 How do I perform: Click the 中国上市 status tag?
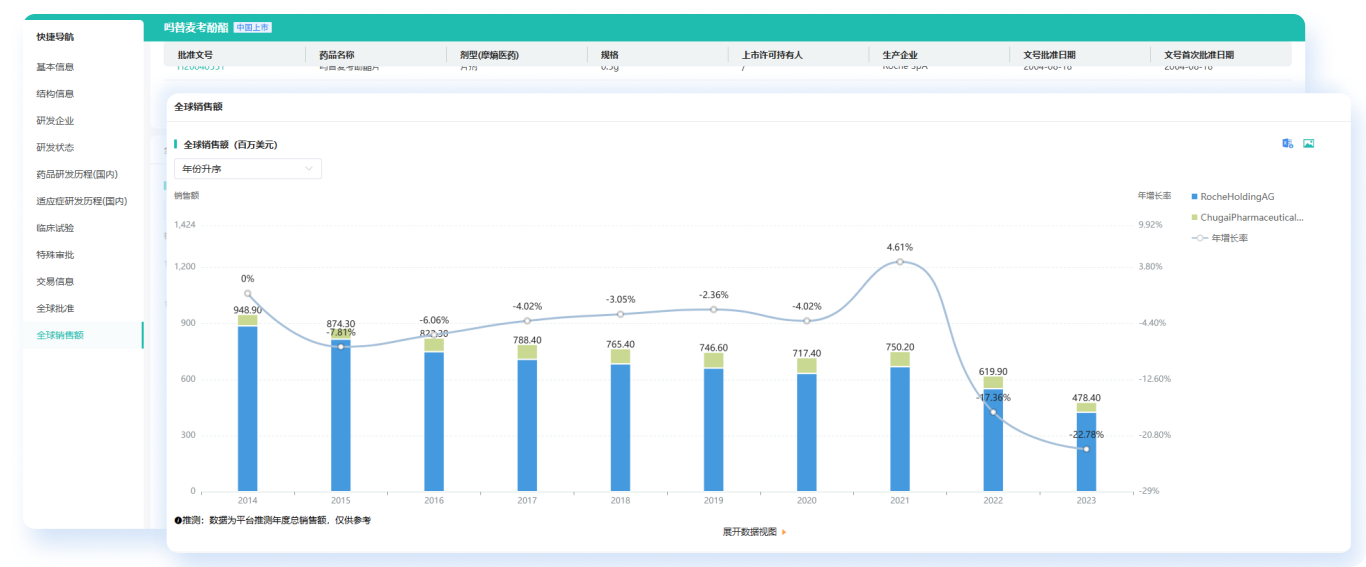coord(253,28)
